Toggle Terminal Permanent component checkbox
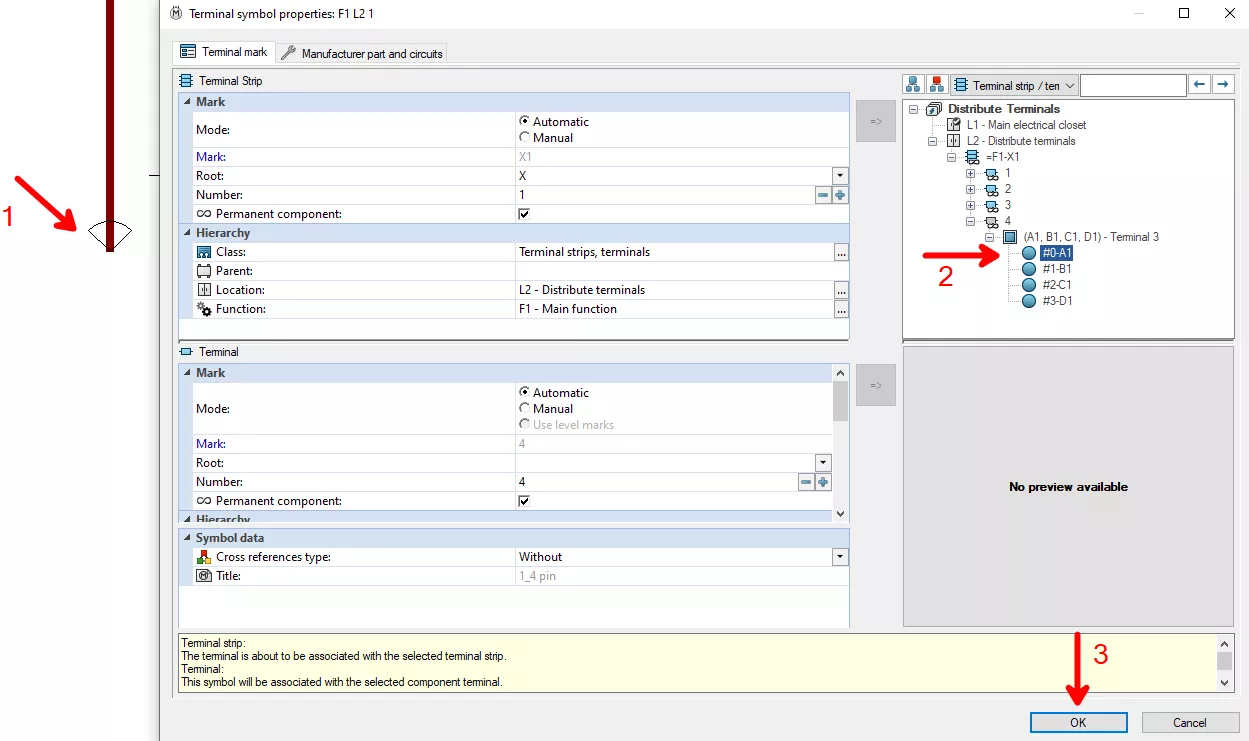The image size is (1249, 741). [524, 501]
